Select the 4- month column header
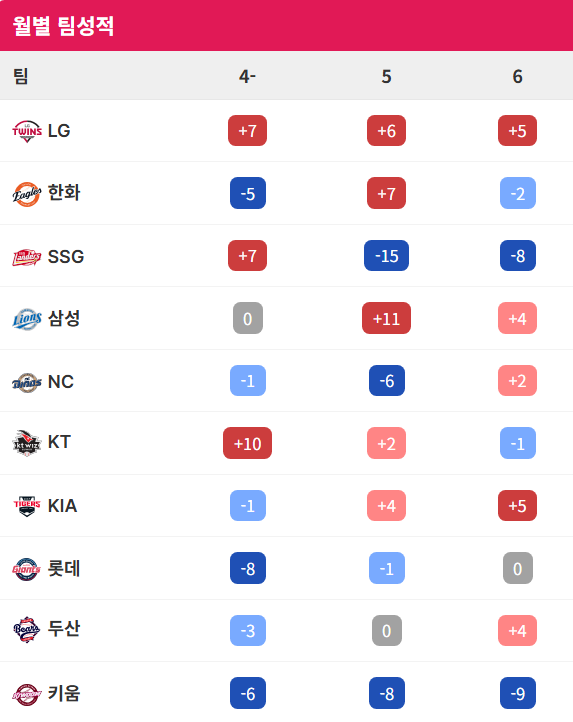Screen dimensions: 573x722 pyautogui.click(x=247, y=76)
